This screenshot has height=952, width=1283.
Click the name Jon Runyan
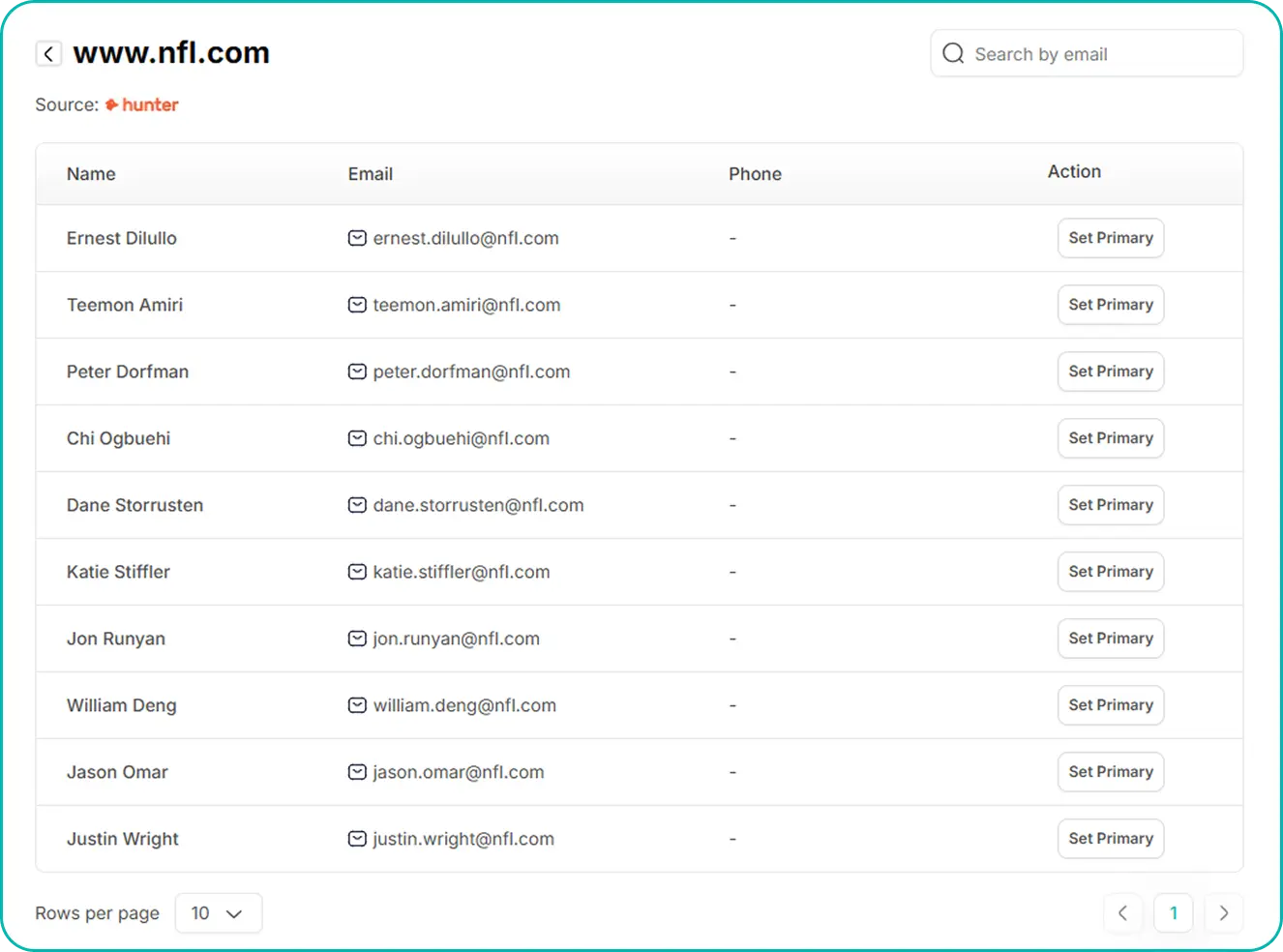click(116, 639)
